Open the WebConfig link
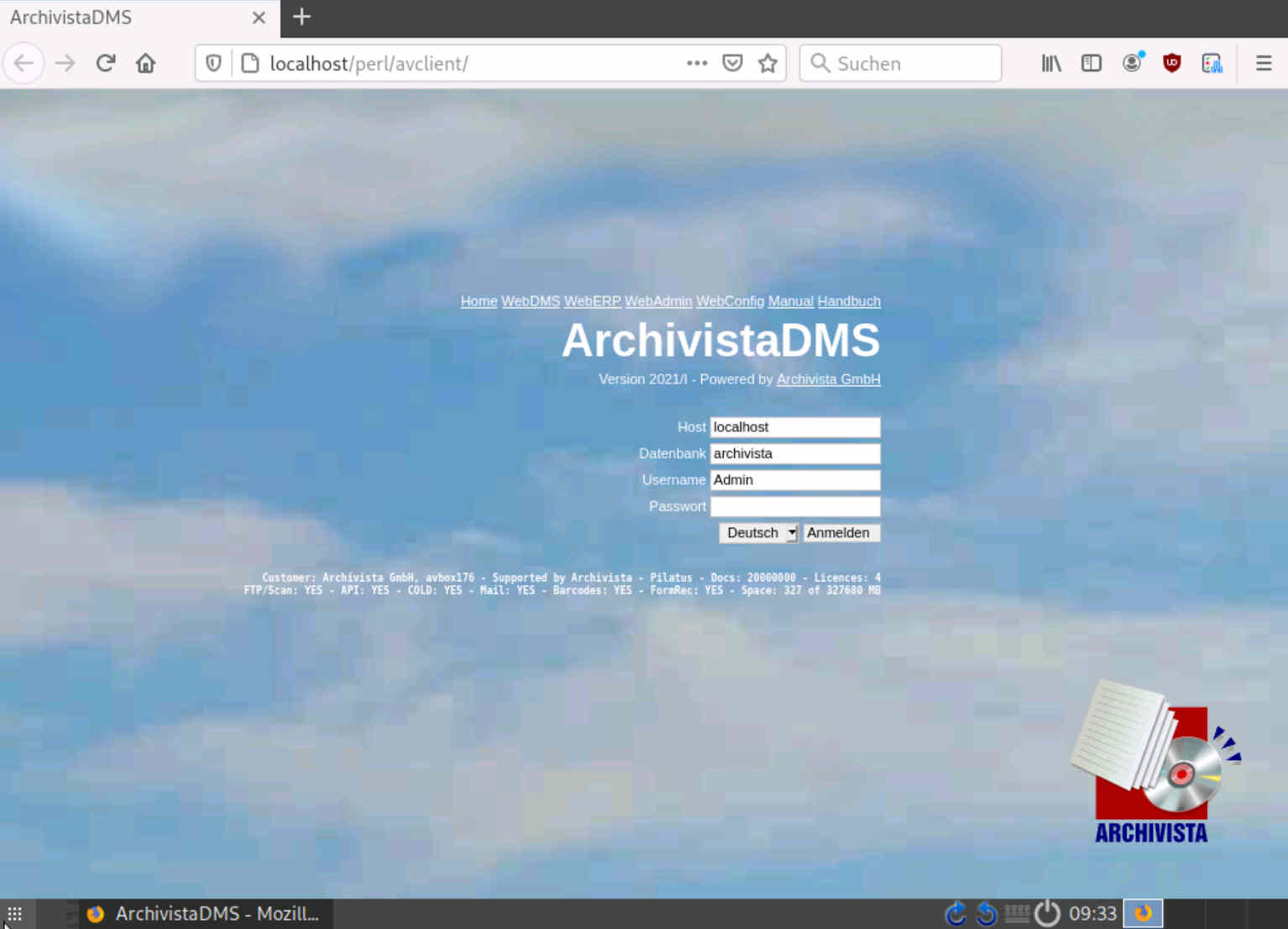1288x929 pixels. pyautogui.click(x=730, y=301)
